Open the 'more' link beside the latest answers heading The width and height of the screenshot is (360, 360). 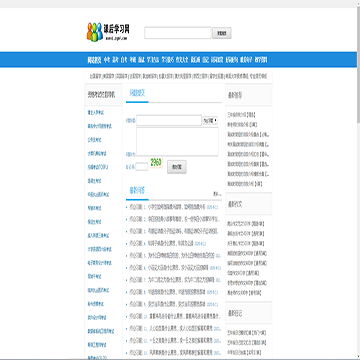pos(217,194)
